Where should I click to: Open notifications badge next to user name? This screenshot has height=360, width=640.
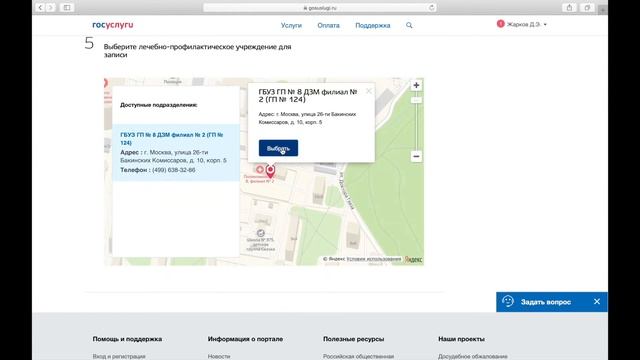[500, 24]
